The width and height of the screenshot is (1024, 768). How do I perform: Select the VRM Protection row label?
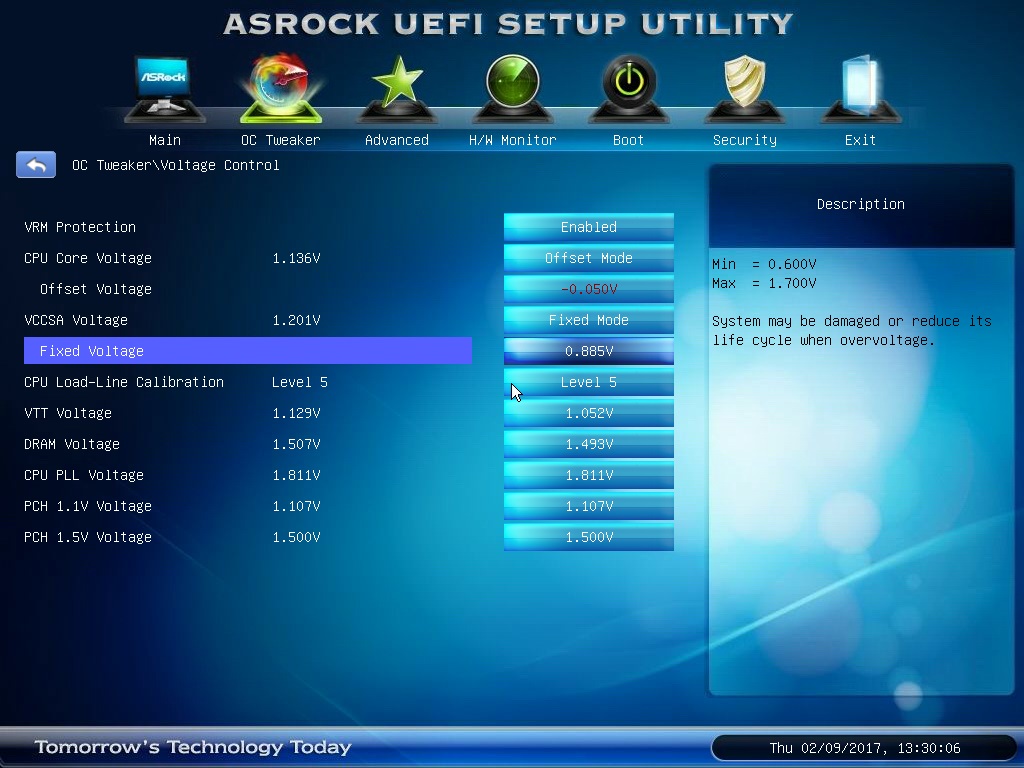pos(80,227)
